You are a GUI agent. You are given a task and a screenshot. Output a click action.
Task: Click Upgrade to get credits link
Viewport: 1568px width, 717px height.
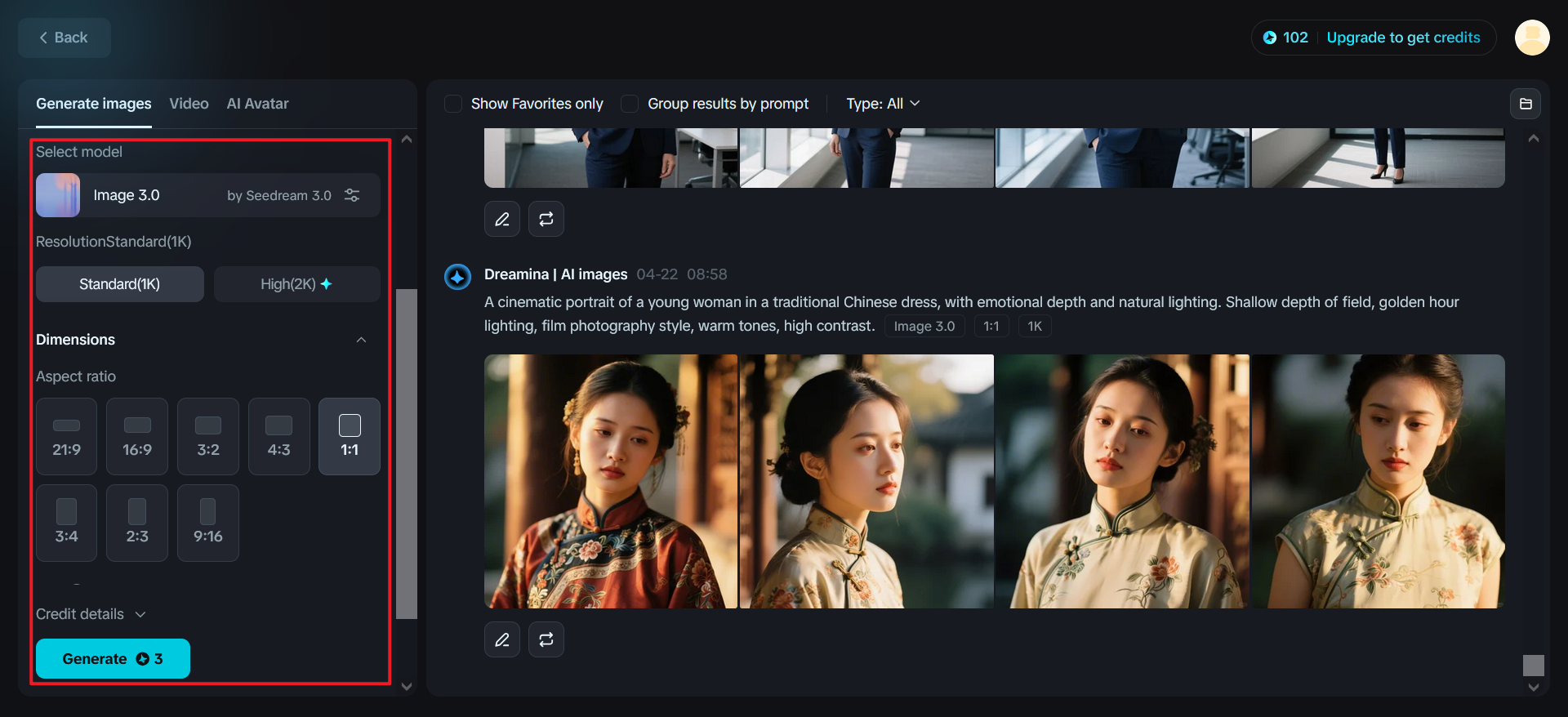[1403, 38]
